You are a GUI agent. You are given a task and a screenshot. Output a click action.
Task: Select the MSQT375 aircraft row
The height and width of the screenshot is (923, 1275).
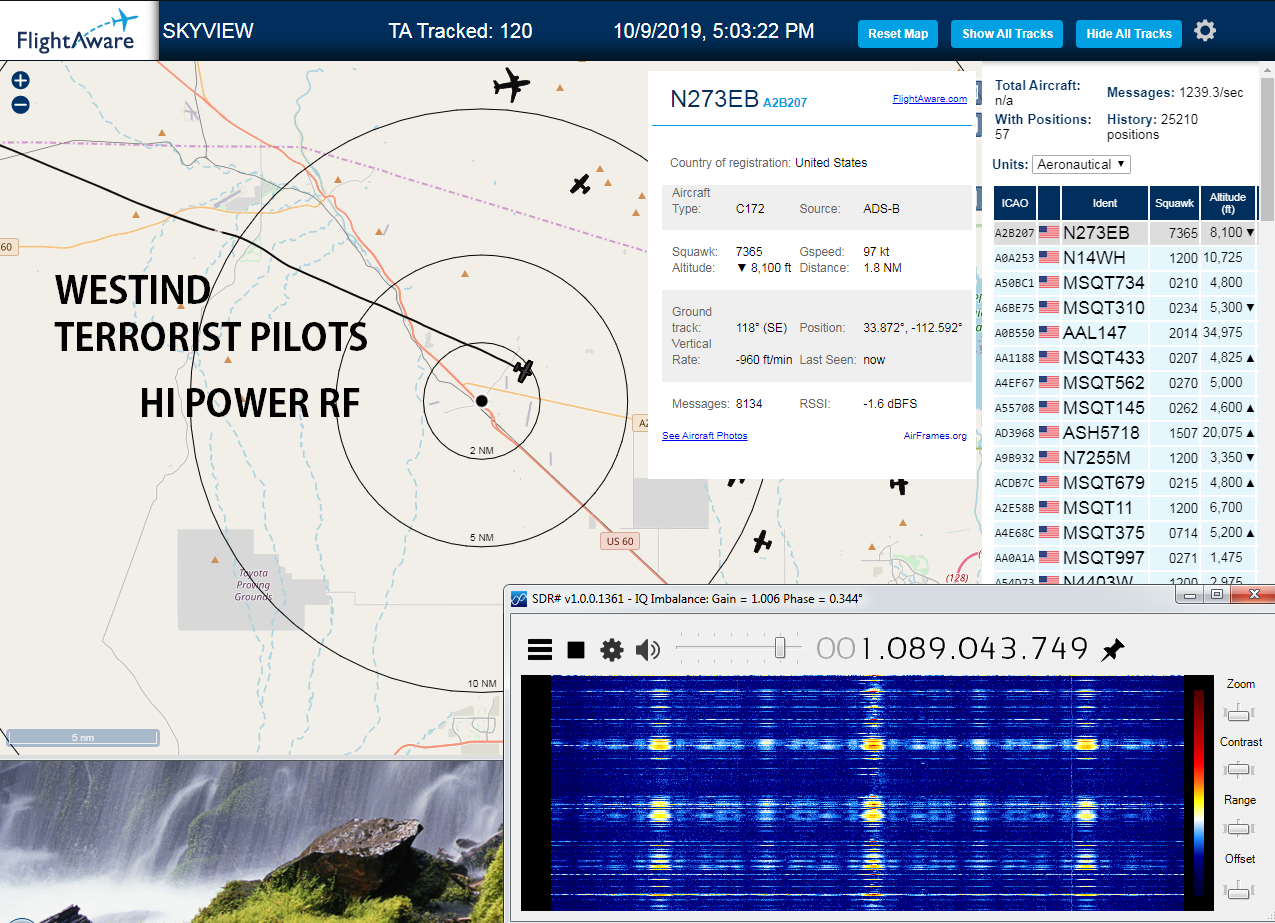(1125, 533)
